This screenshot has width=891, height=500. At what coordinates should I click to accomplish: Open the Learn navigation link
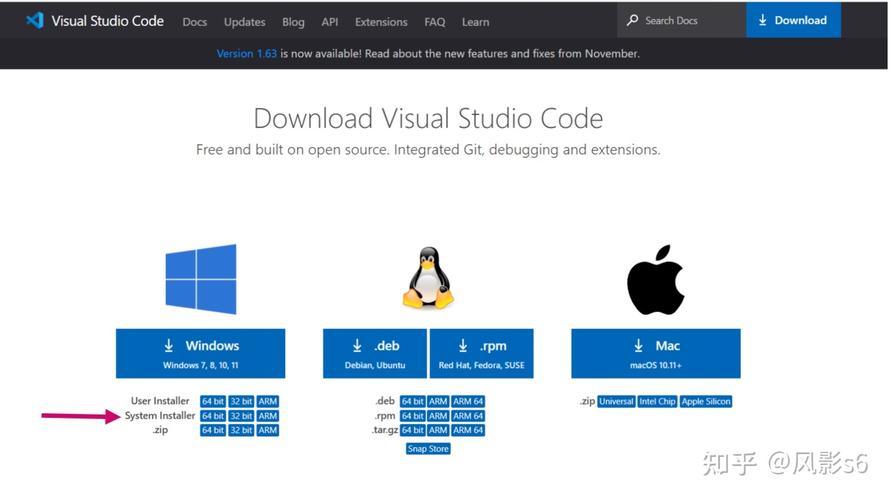pos(475,22)
